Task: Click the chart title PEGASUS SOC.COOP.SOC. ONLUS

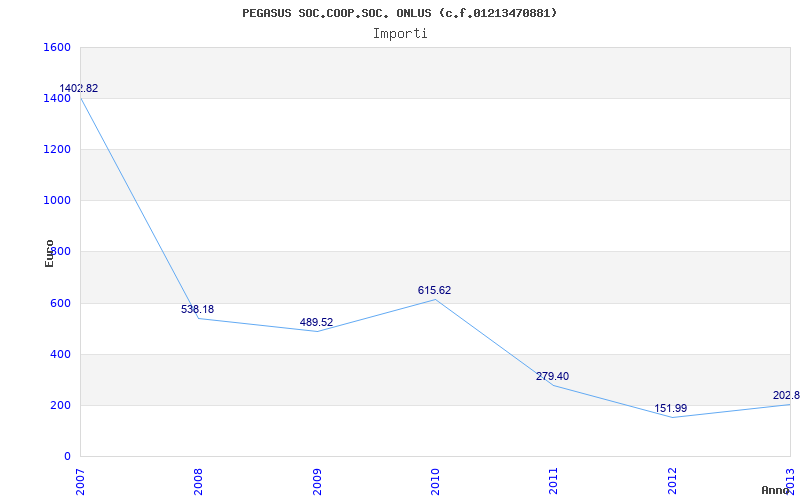Action: click(400, 13)
